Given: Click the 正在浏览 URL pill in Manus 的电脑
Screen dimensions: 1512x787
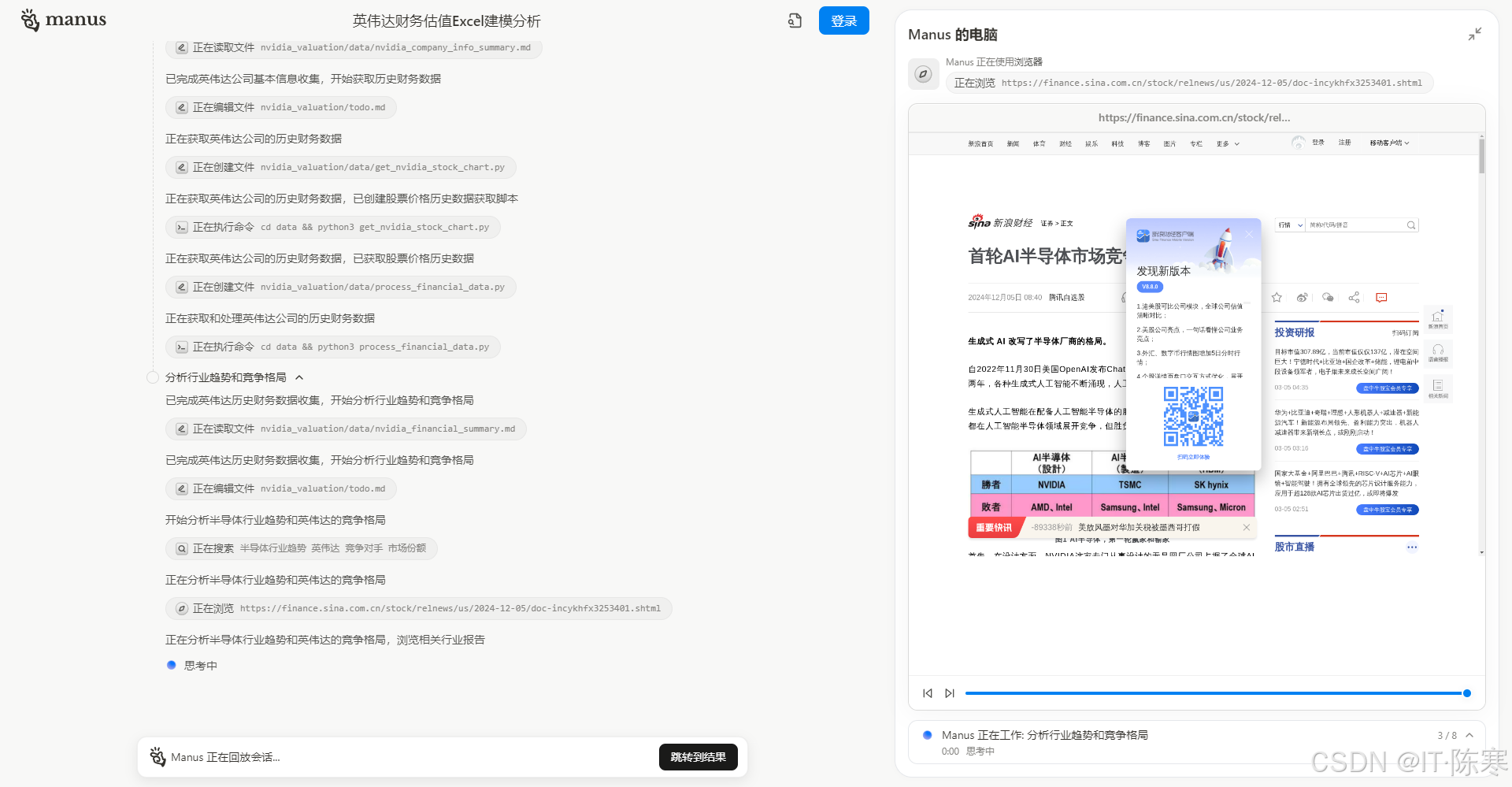Looking at the screenshot, I should pos(1189,83).
